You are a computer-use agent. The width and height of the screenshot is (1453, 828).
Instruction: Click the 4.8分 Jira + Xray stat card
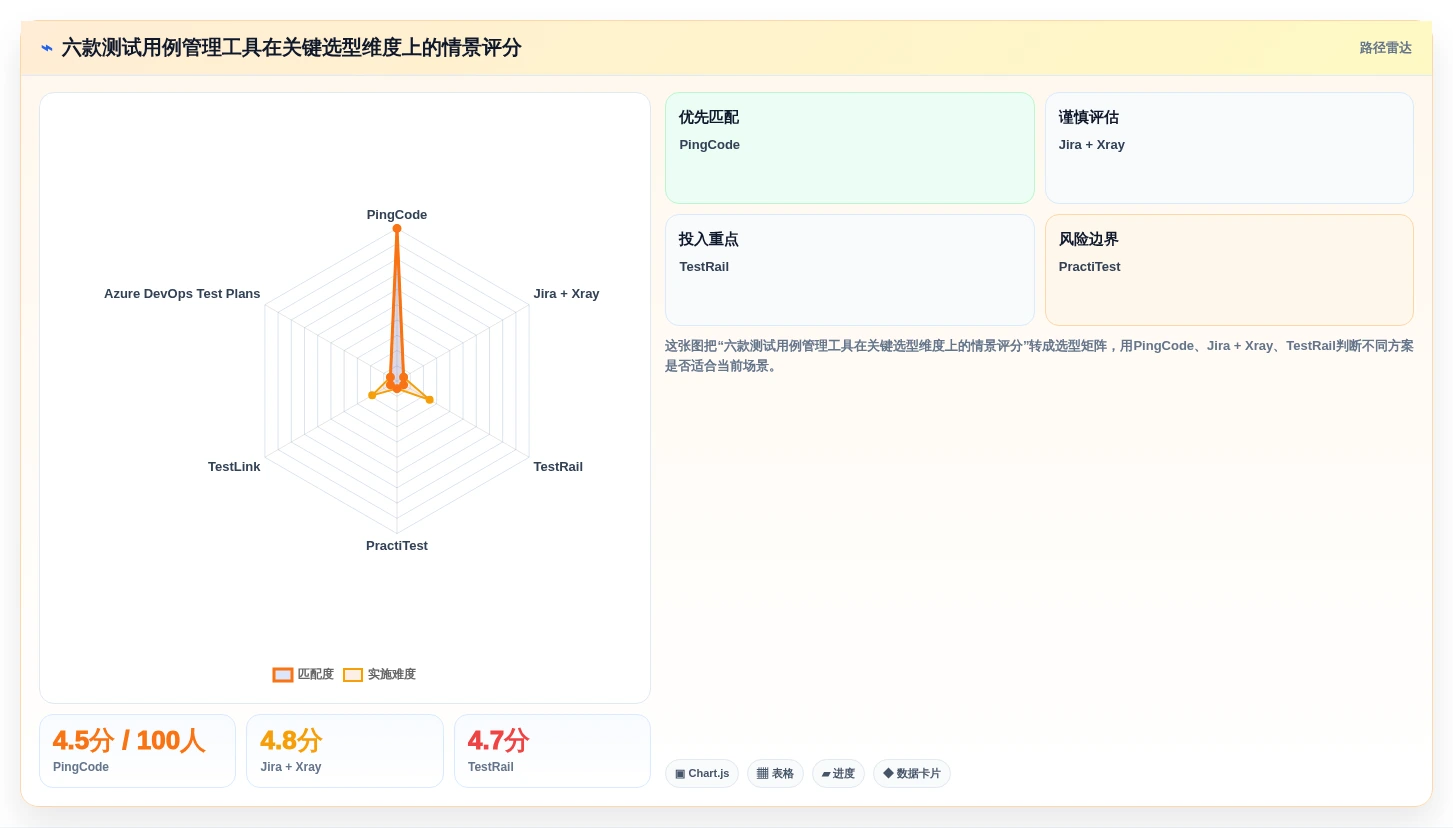click(345, 751)
